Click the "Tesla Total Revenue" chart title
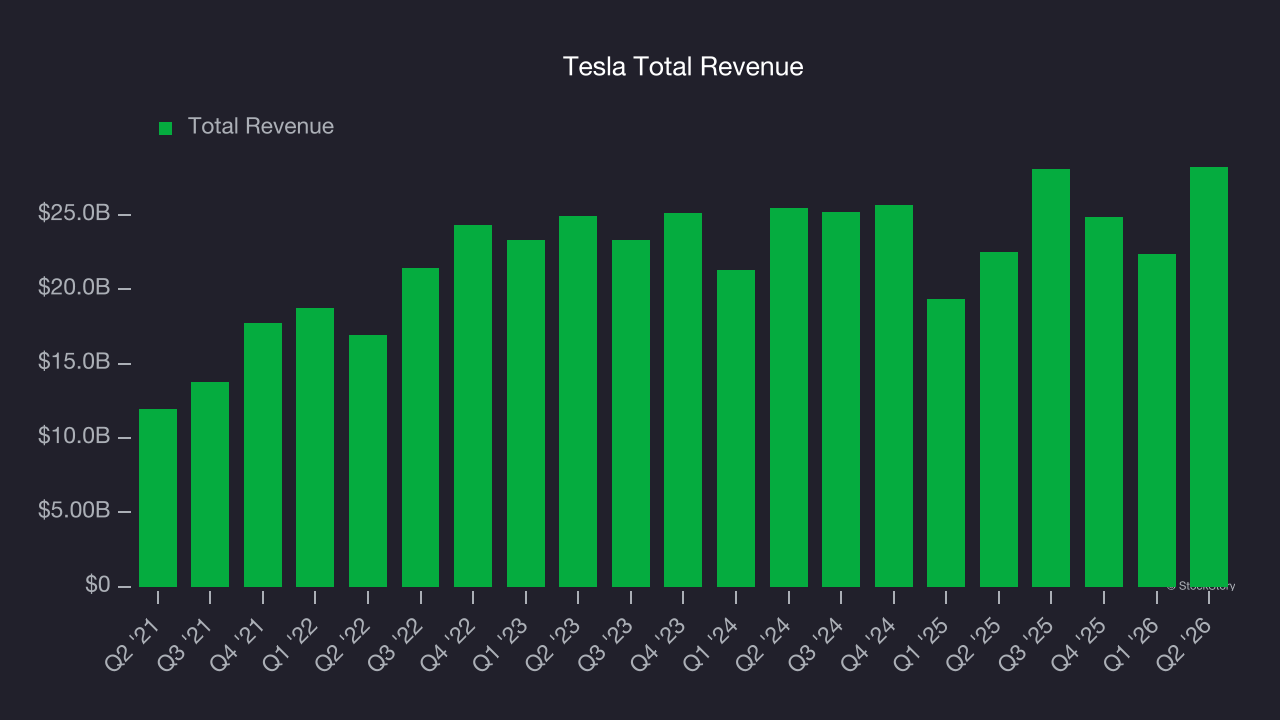1280x720 pixels. point(683,67)
